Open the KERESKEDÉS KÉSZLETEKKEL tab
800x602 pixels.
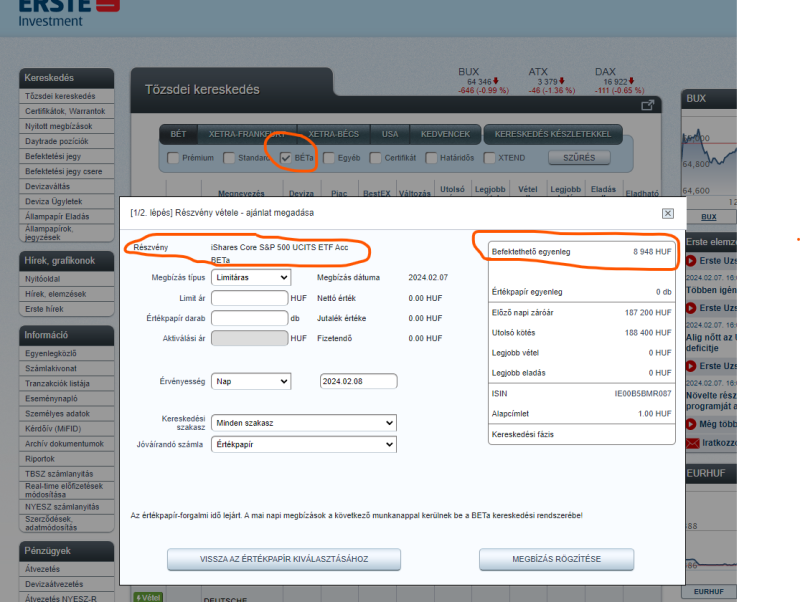pyautogui.click(x=553, y=134)
